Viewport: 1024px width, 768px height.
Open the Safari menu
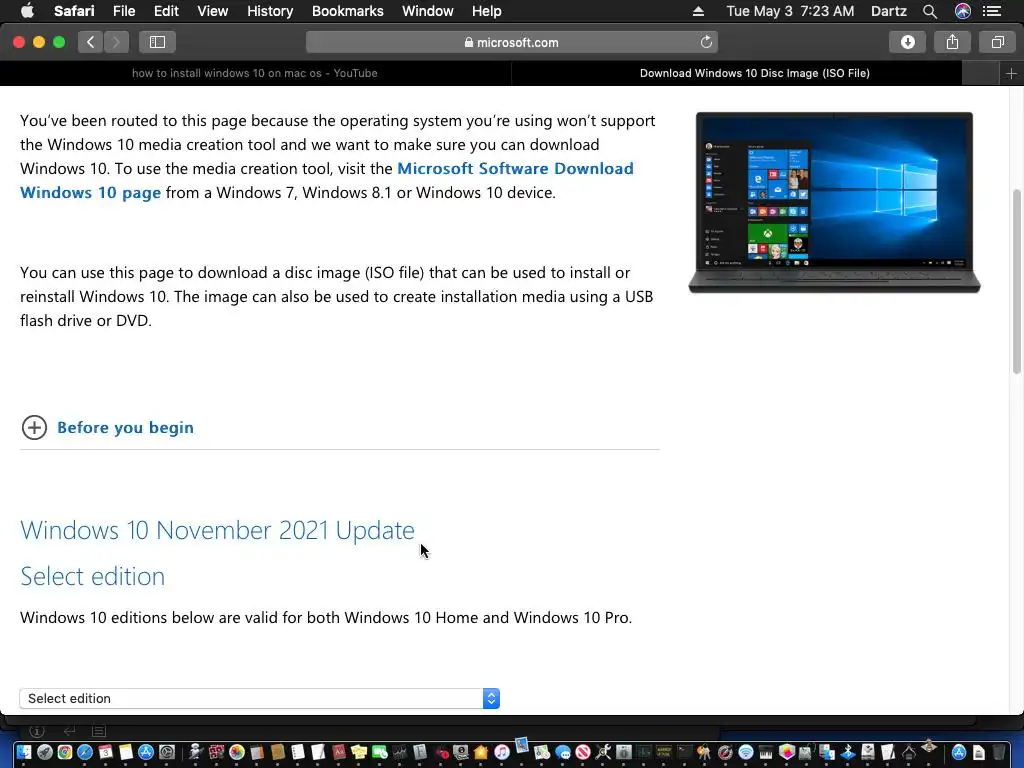point(74,11)
